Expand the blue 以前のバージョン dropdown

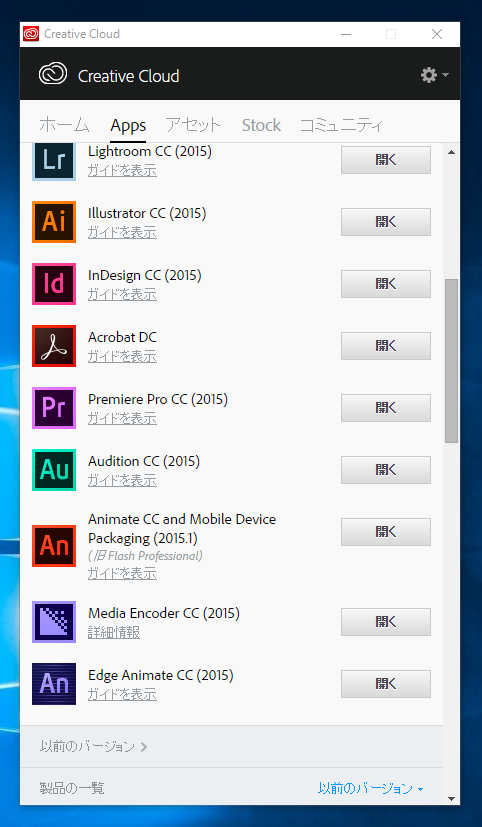point(371,788)
